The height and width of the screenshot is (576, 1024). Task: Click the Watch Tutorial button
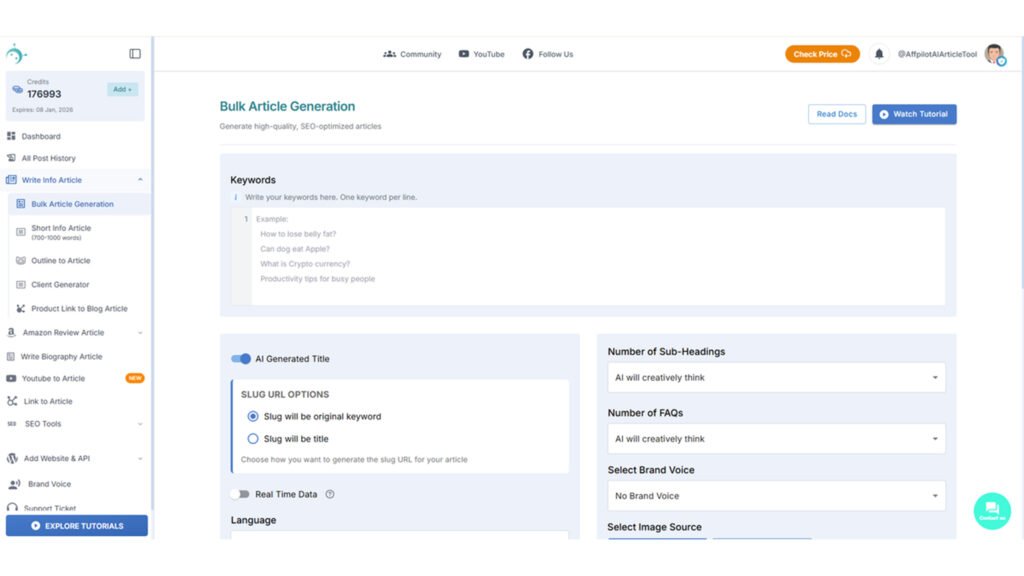(x=914, y=114)
